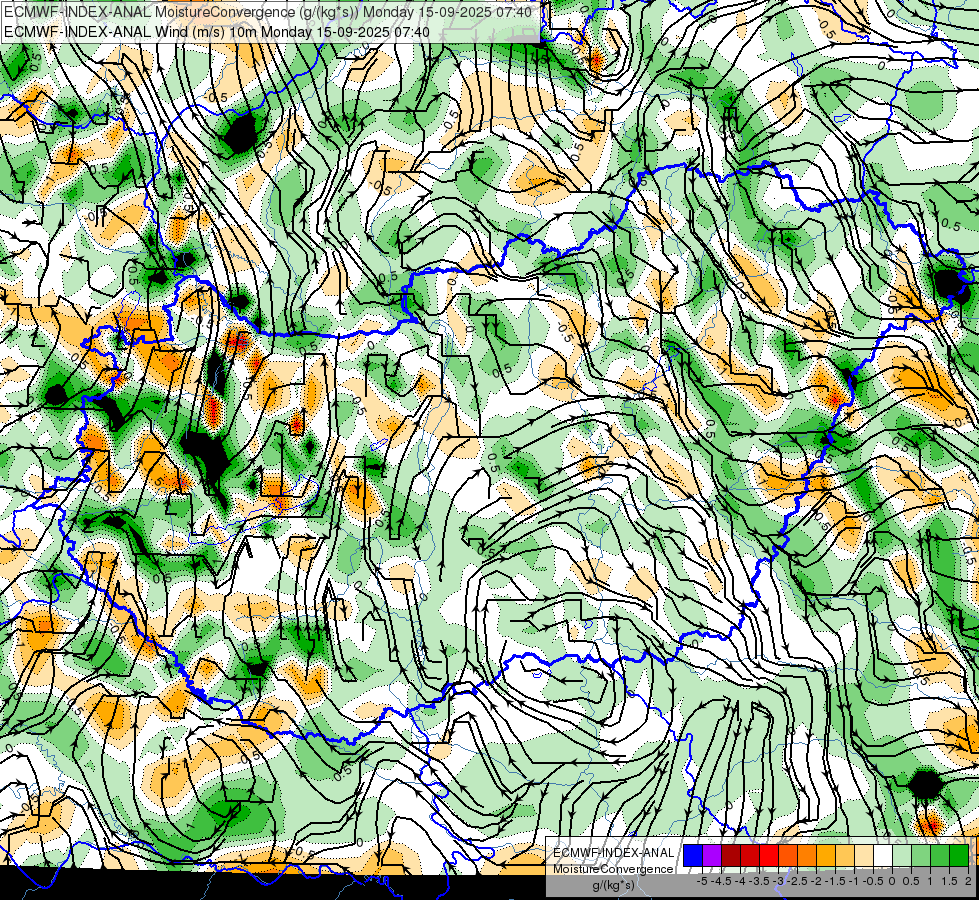This screenshot has width=979, height=900.
Task: Click the MoistureConvergence title line at top
Action: point(268,12)
